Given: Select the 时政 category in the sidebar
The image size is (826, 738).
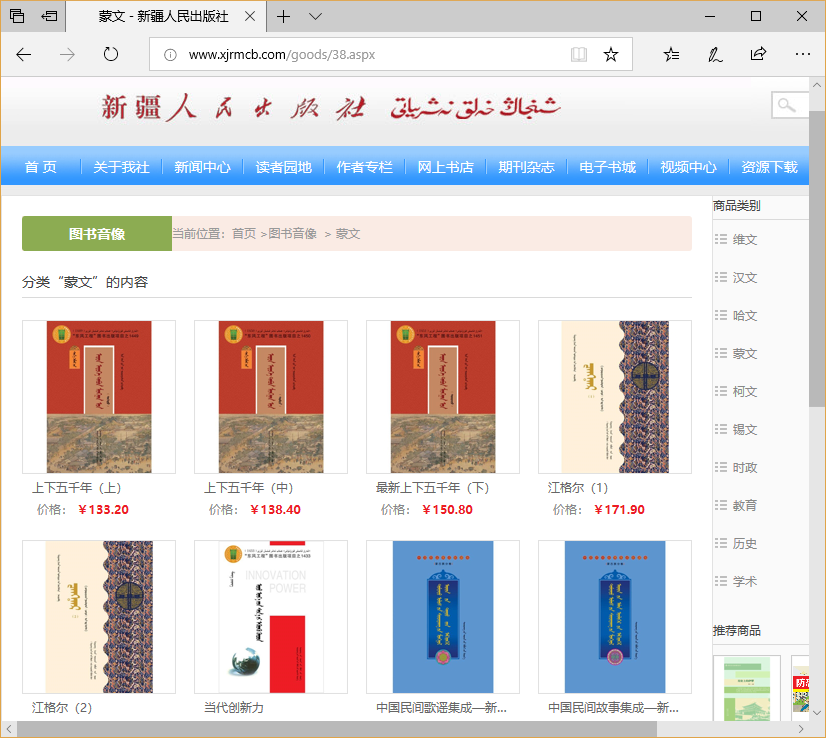Looking at the screenshot, I should click(745, 467).
